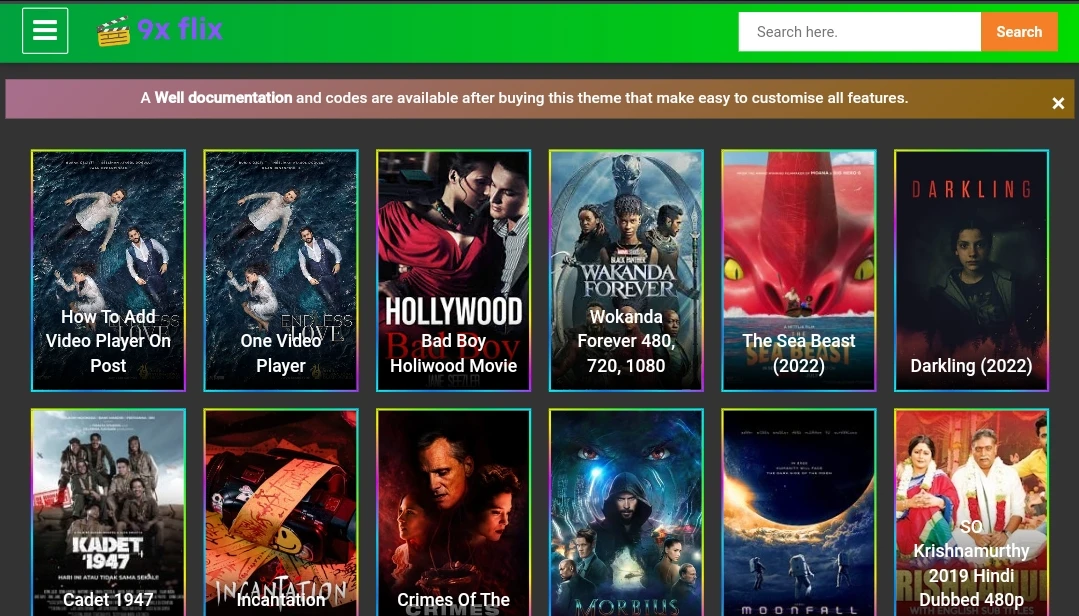Open SO Krishnamurthy 2019 Hindi Dubbed 480p
The height and width of the screenshot is (616, 1079).
coord(970,512)
